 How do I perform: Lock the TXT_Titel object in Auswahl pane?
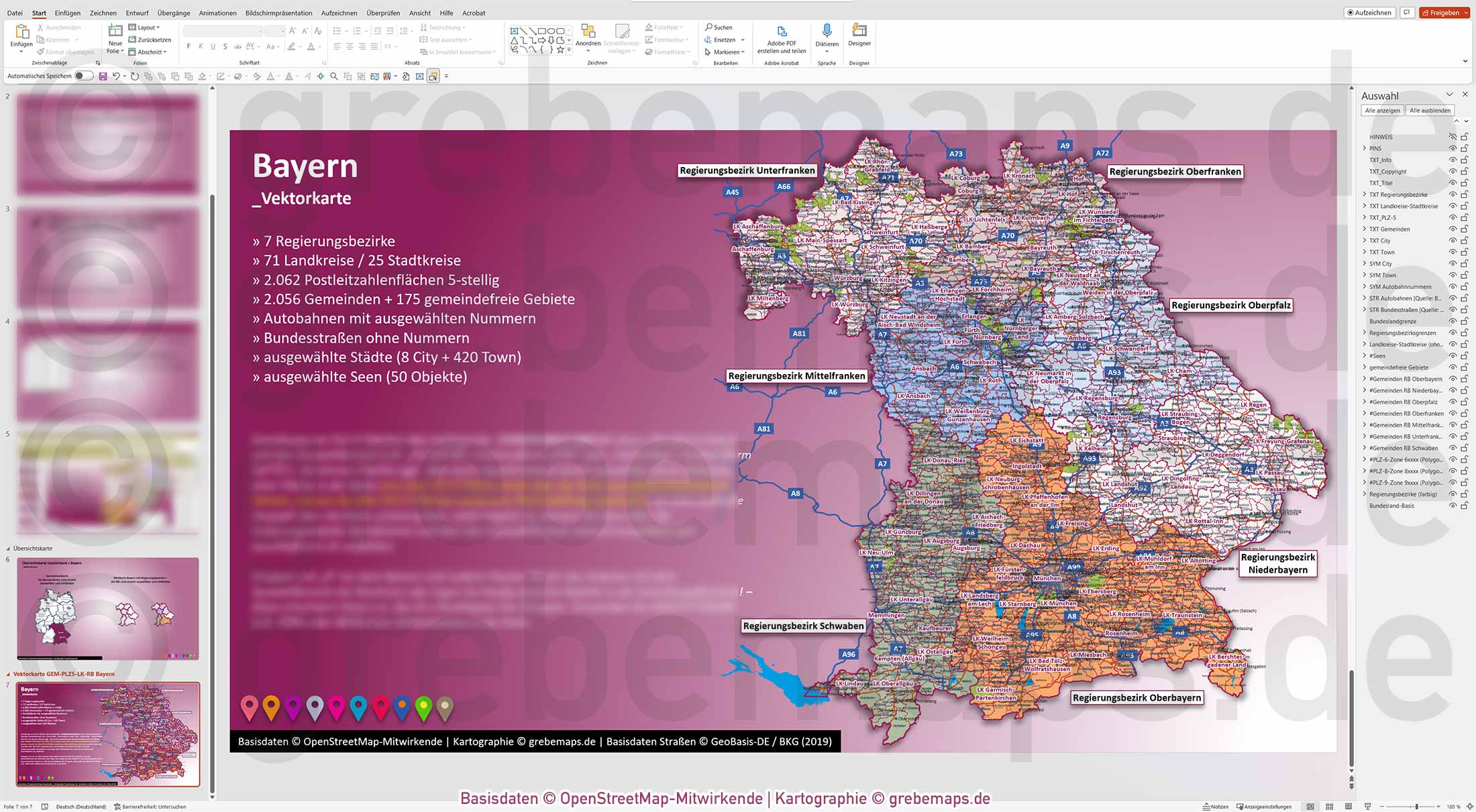pyautogui.click(x=1463, y=182)
